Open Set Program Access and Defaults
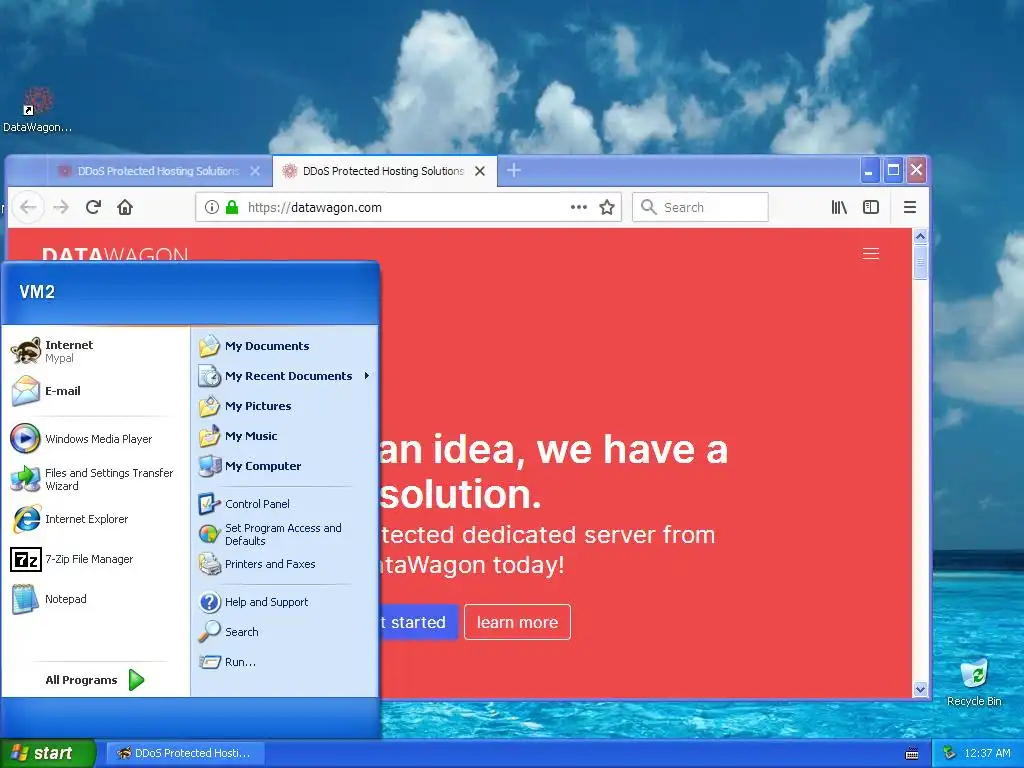1024x768 pixels. point(285,534)
